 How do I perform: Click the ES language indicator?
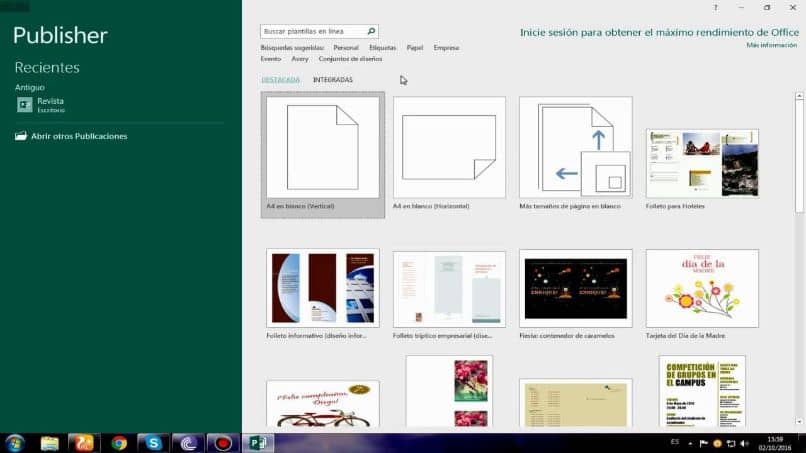(674, 443)
